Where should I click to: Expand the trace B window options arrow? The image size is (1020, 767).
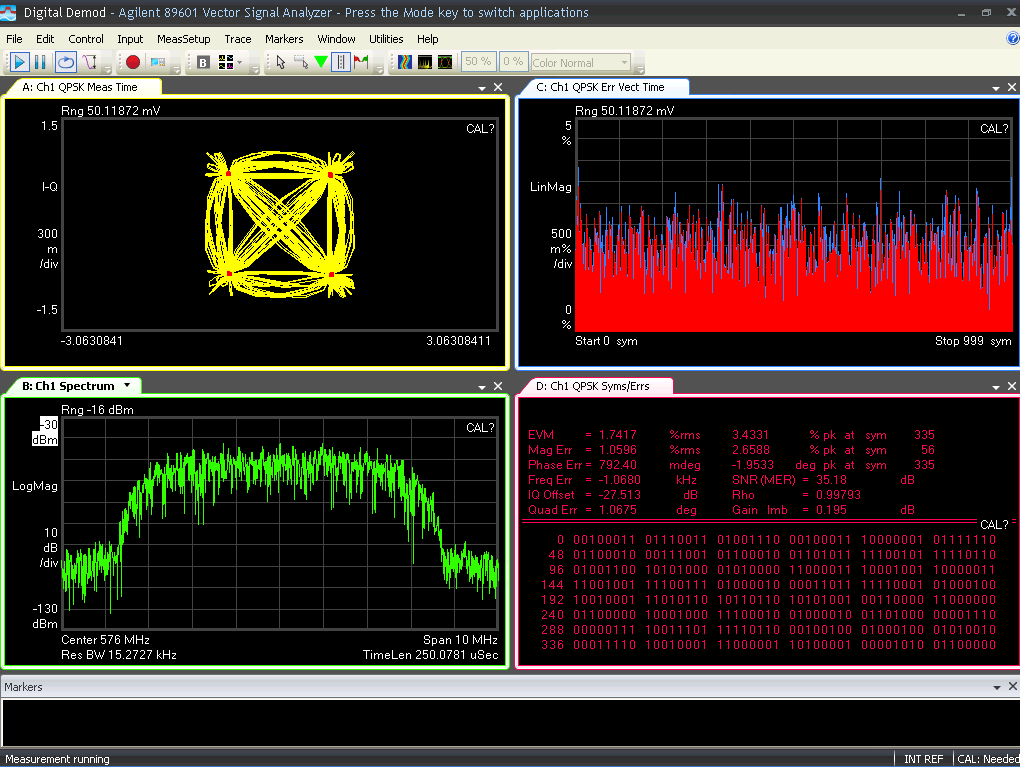(x=482, y=387)
